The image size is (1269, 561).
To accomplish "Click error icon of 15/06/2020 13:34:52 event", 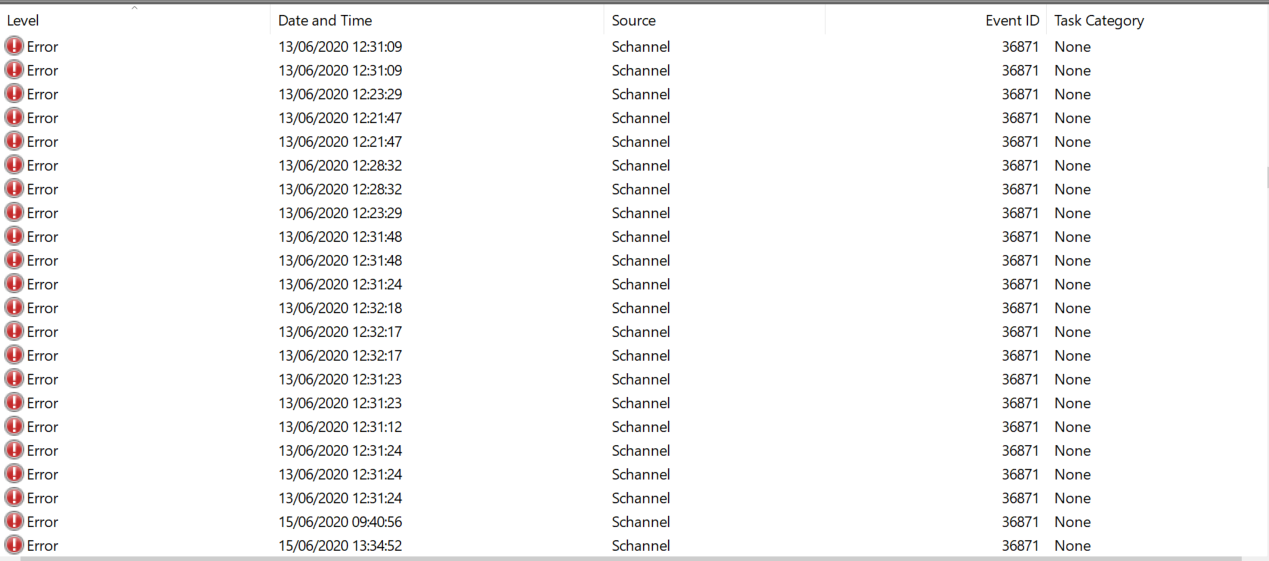I will click(x=14, y=546).
